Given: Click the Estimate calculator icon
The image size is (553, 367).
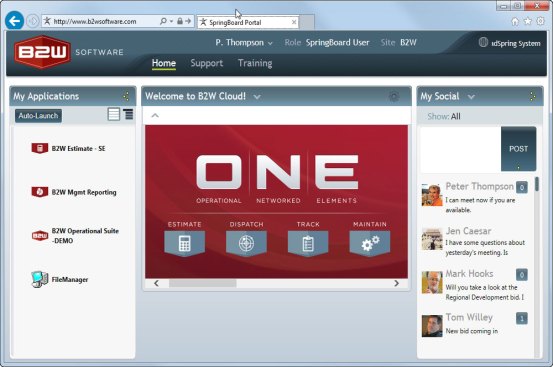Looking at the screenshot, I should pyautogui.click(x=184, y=243).
